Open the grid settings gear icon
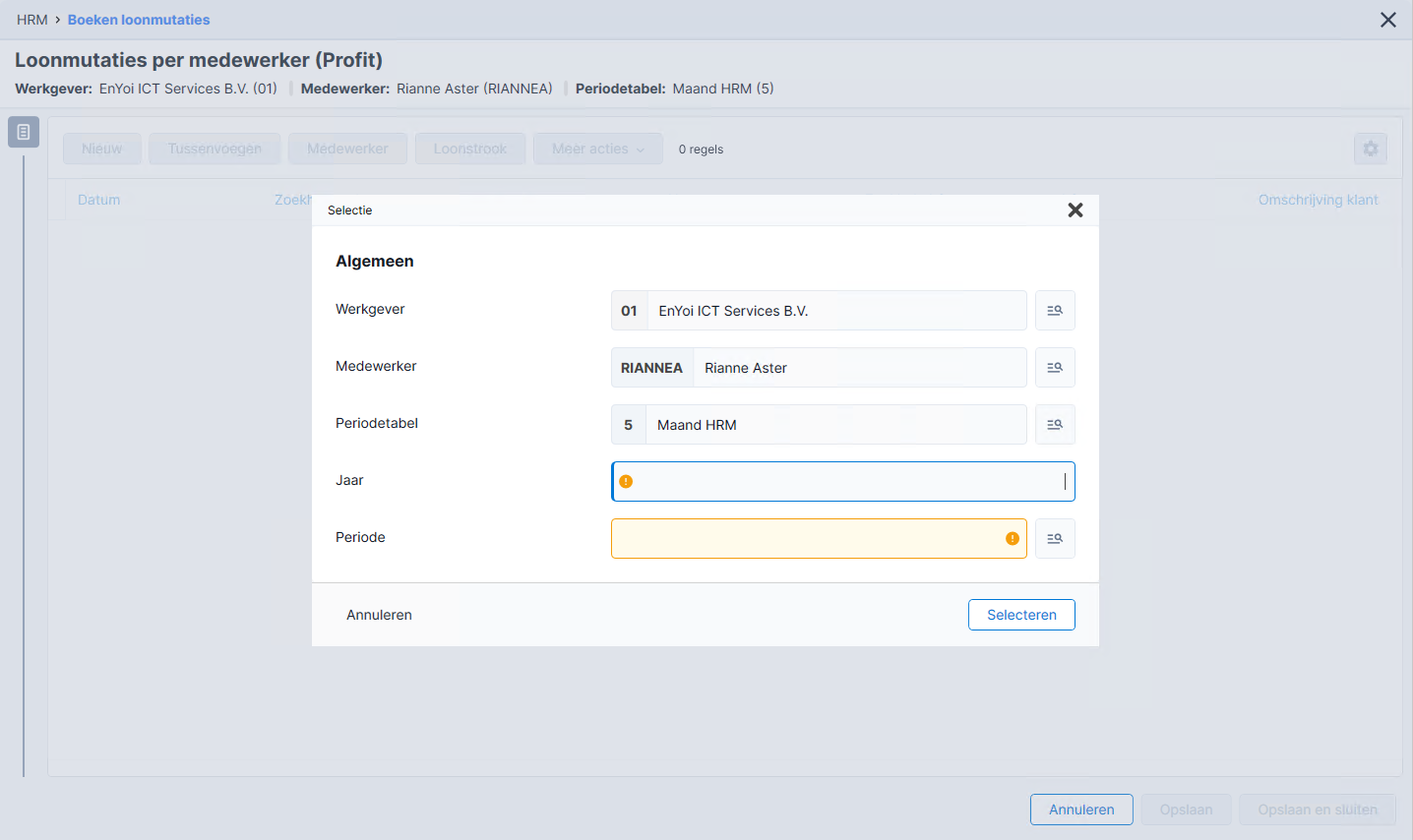Viewport: 1413px width, 840px height. (x=1371, y=150)
